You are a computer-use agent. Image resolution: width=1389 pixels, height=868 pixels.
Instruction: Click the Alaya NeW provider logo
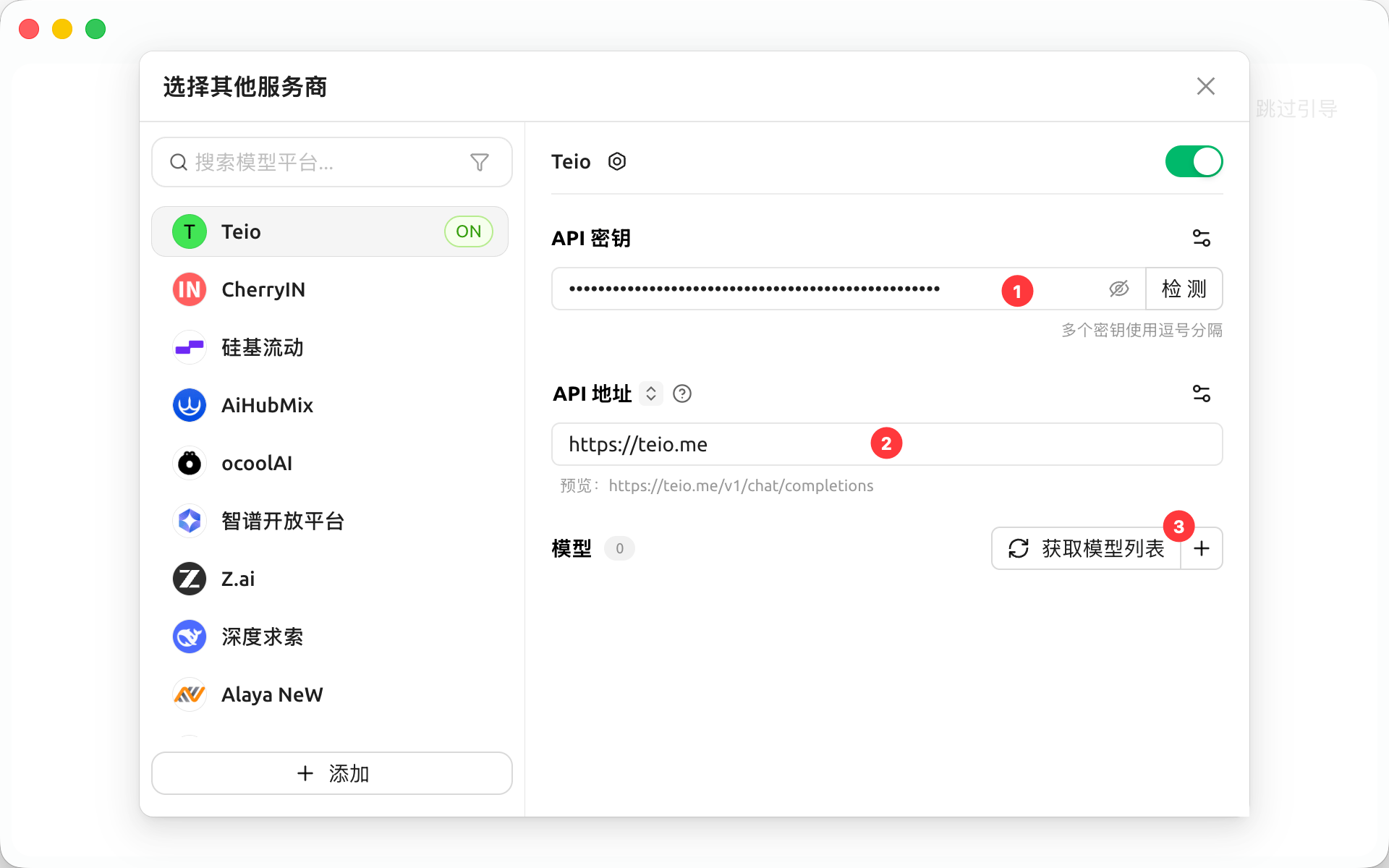(190, 694)
